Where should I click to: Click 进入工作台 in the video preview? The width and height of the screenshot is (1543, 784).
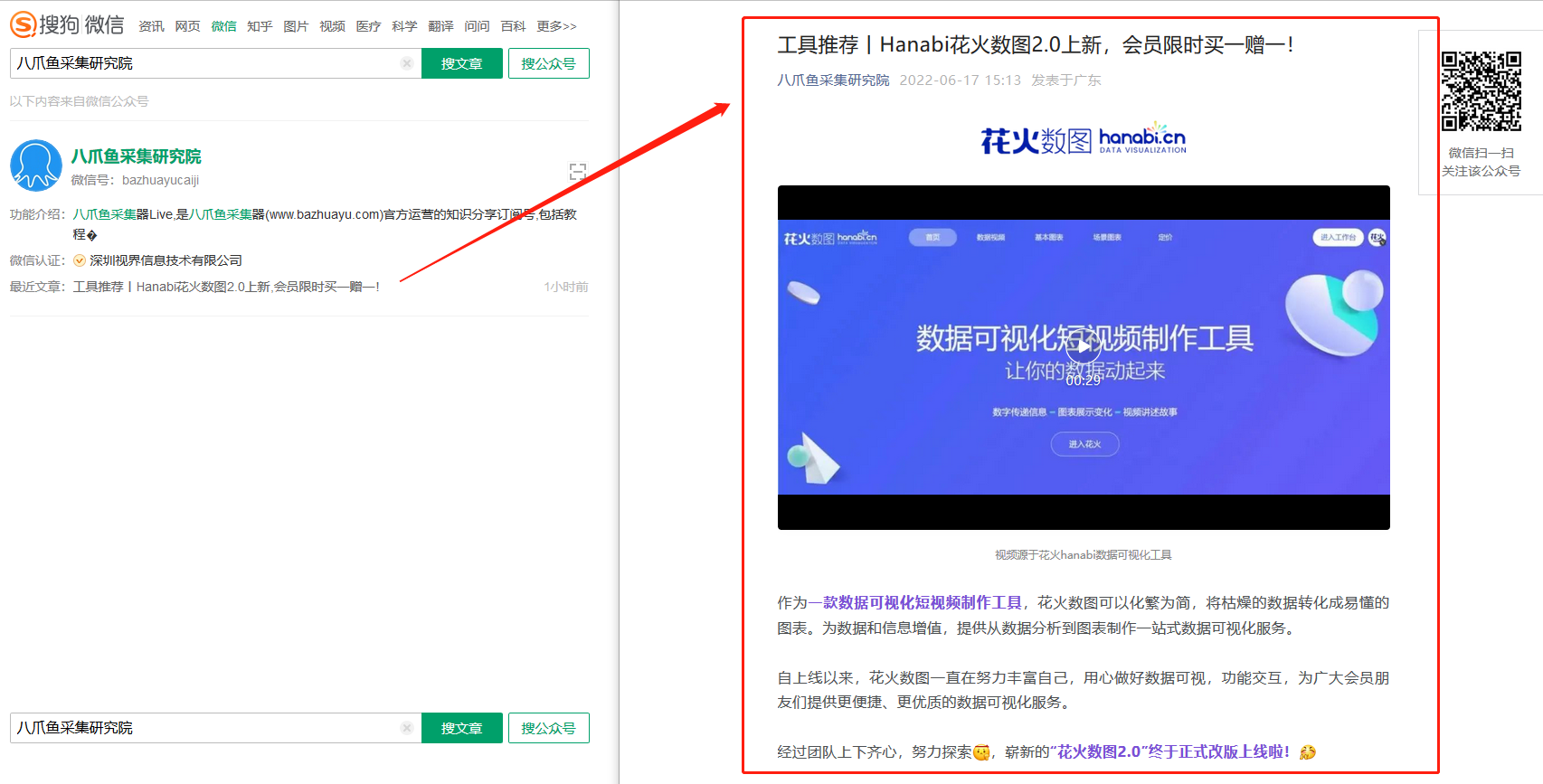[1338, 237]
